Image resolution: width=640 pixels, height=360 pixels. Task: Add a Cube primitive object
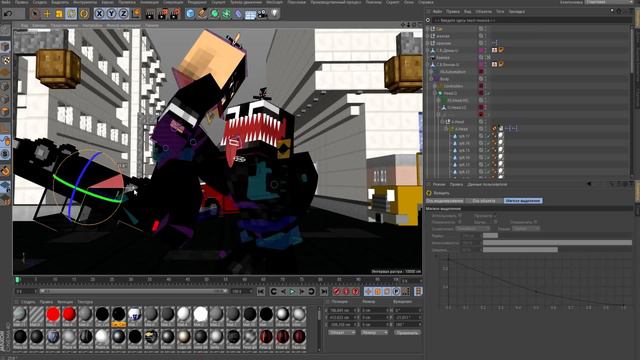(190, 14)
